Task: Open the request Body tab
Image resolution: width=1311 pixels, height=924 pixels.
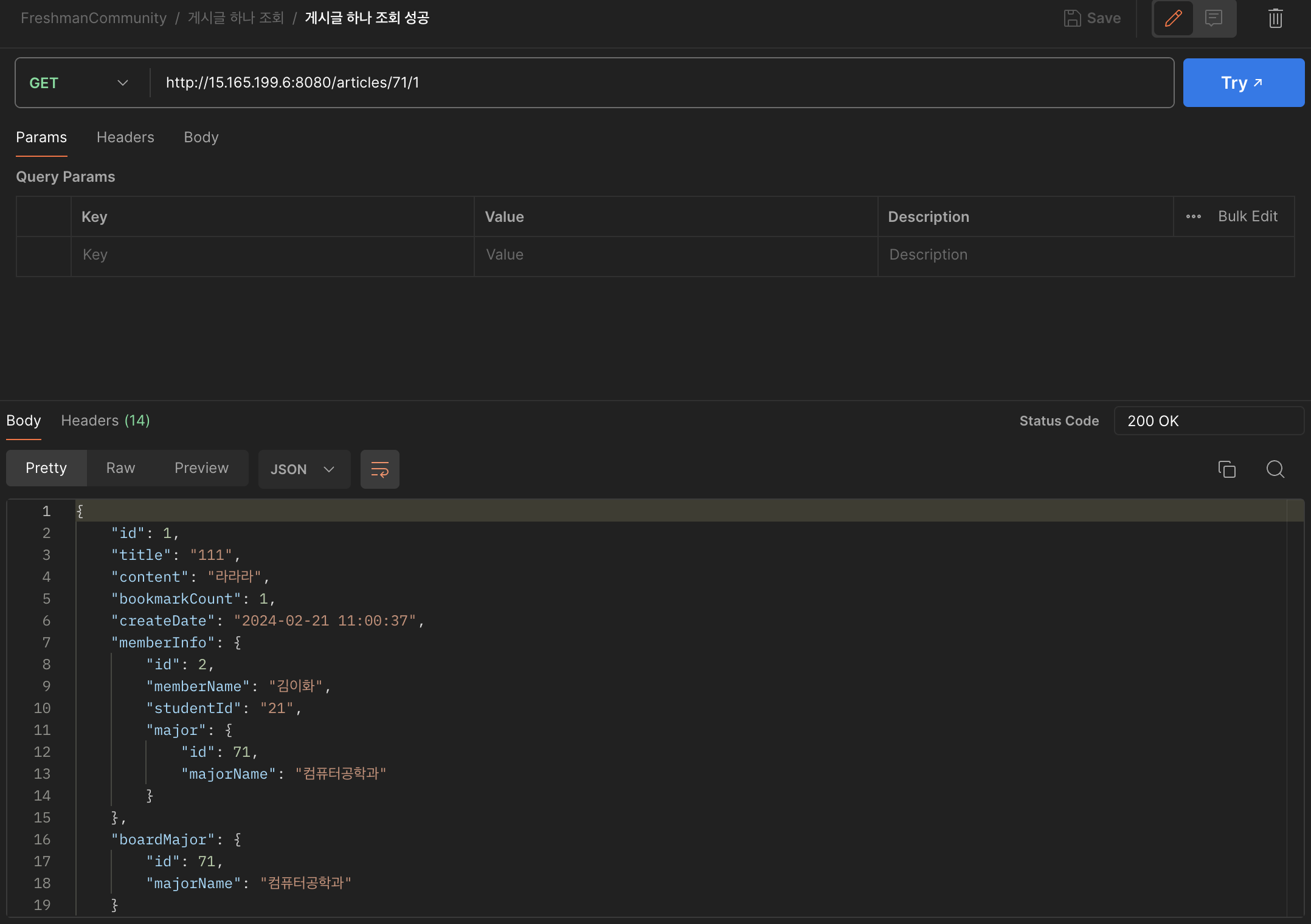Action: 201,137
